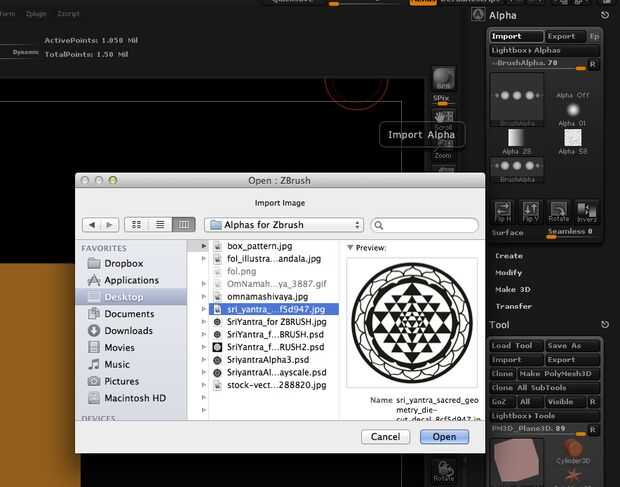This screenshot has width=620, height=487.
Task: Go back in file dialog
Action: [x=92, y=225]
